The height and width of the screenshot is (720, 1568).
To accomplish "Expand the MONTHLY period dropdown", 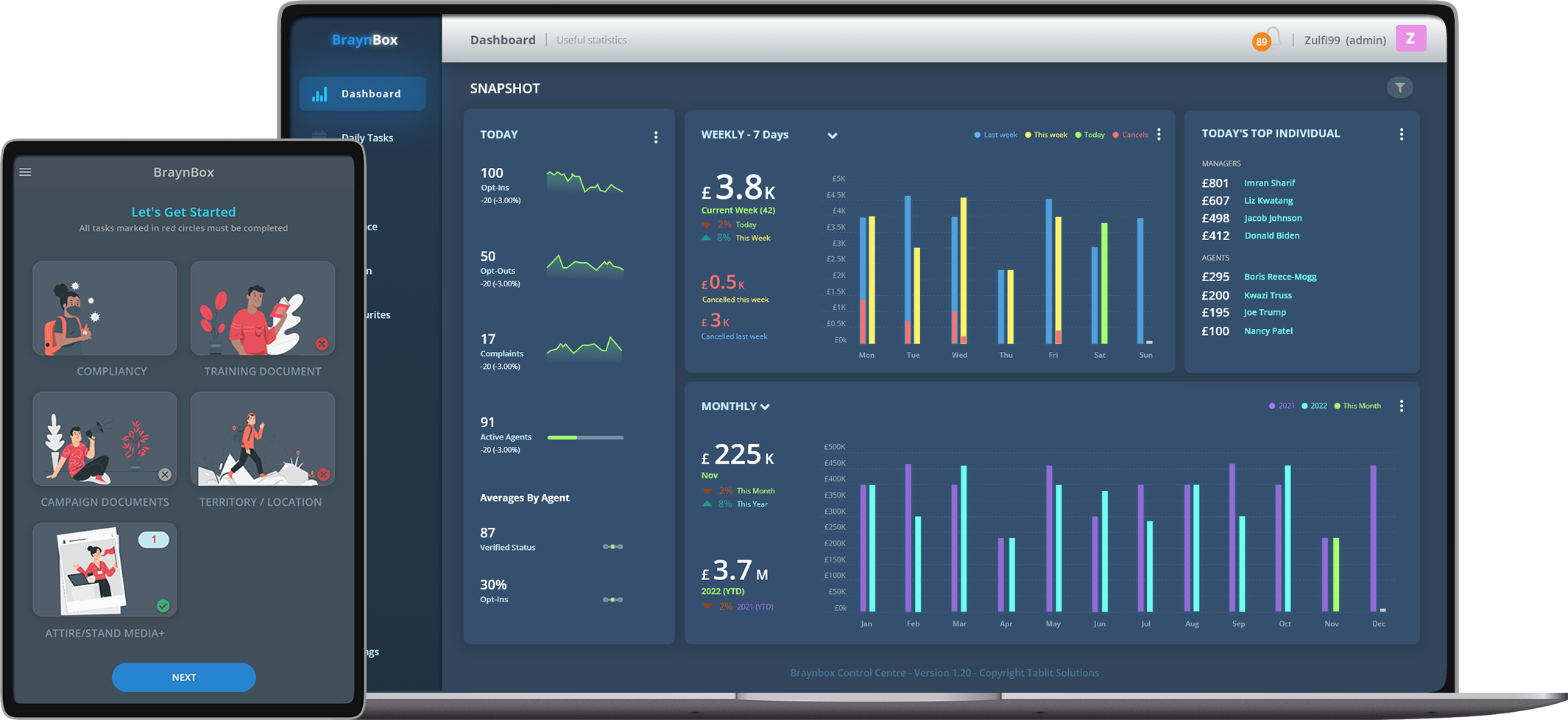I will pyautogui.click(x=765, y=406).
